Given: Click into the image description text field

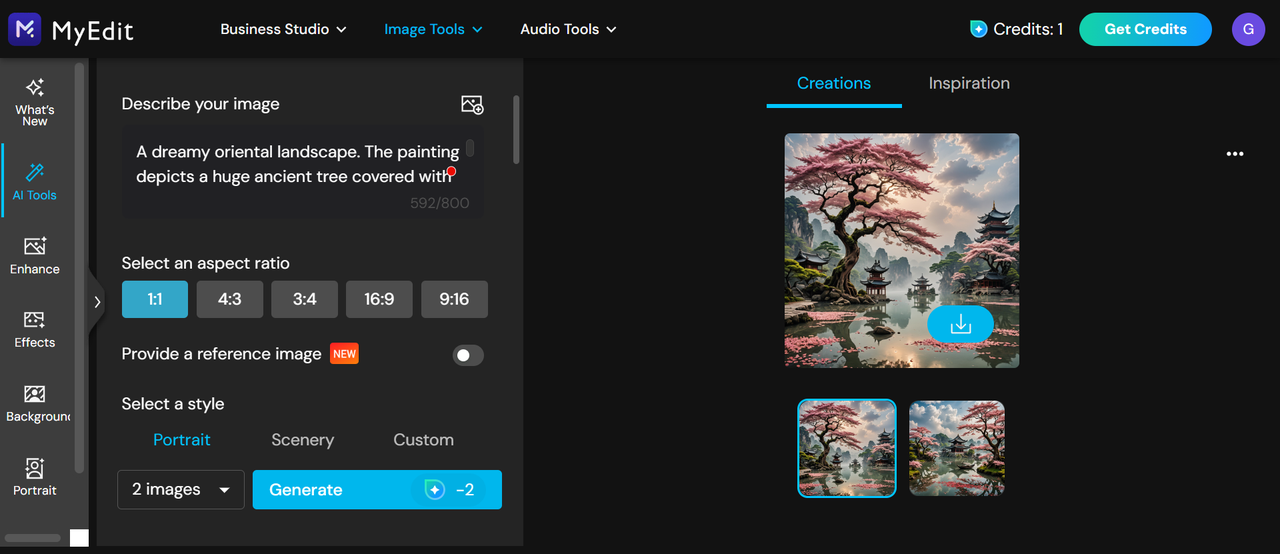Looking at the screenshot, I should [303, 170].
